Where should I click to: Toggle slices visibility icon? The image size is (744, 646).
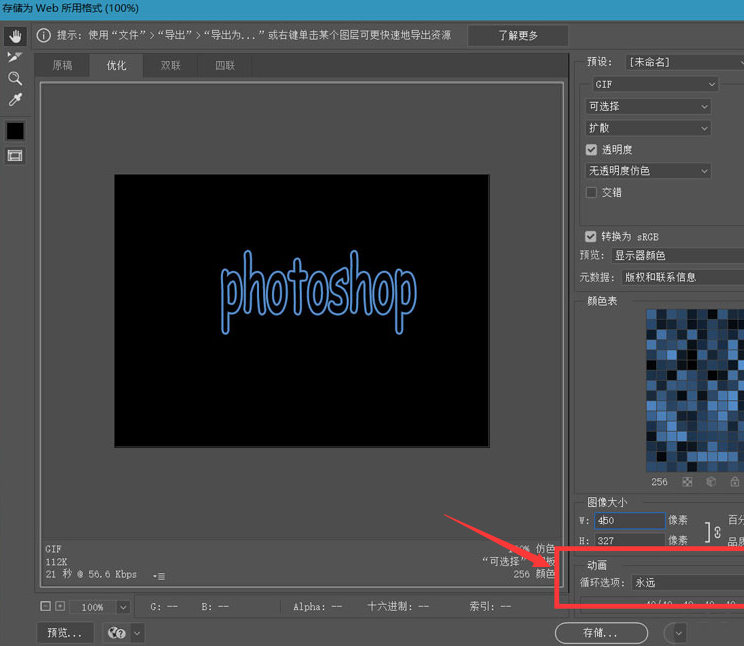15,156
